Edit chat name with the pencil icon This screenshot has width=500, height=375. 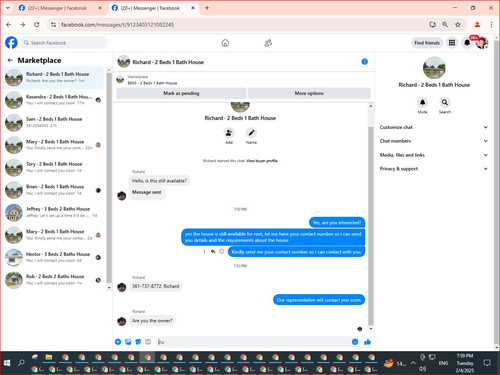[x=251, y=133]
